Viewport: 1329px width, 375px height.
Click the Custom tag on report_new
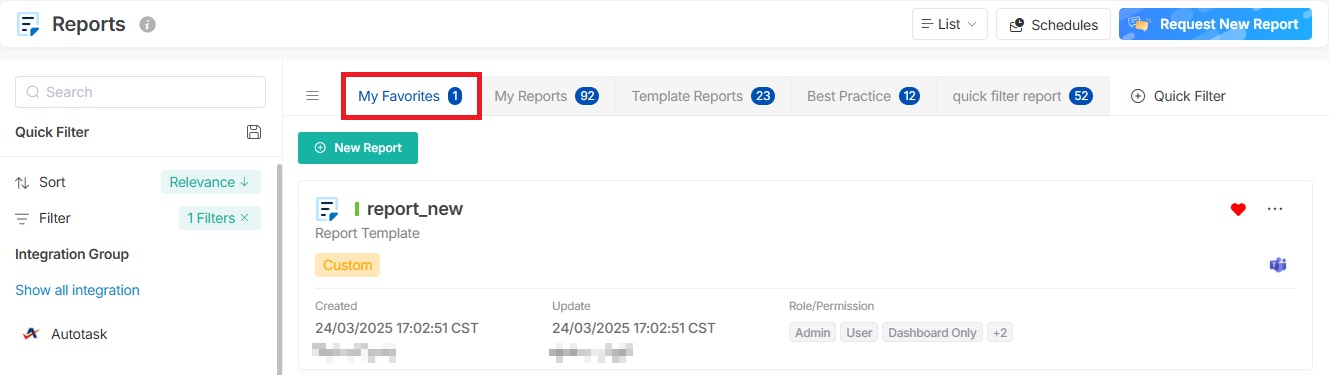pyautogui.click(x=347, y=265)
